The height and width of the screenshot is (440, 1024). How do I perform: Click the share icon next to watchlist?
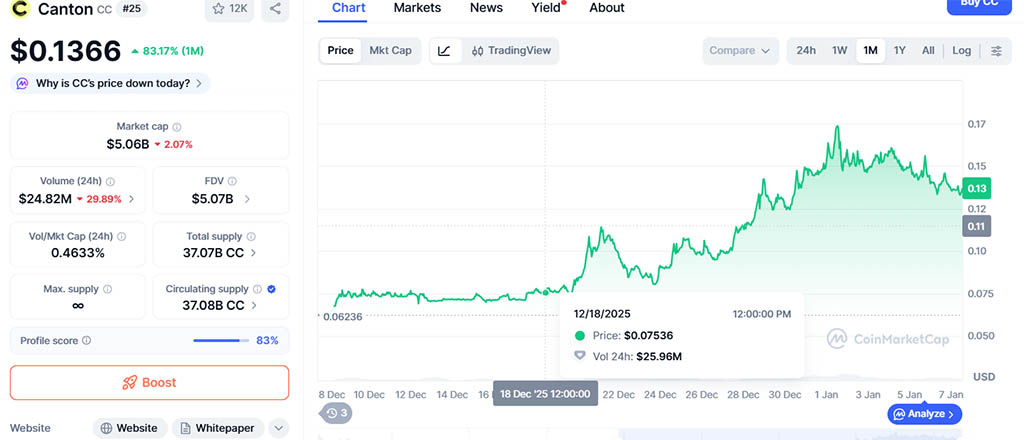click(x=275, y=9)
